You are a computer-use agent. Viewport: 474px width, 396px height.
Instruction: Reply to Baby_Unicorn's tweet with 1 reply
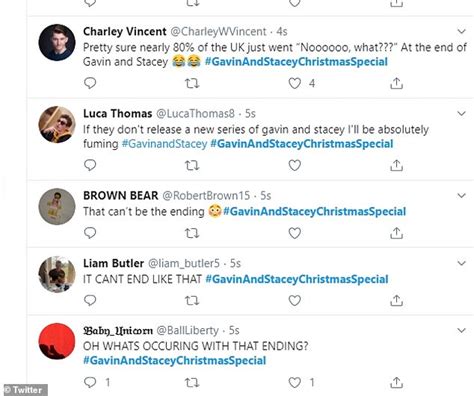point(90,382)
